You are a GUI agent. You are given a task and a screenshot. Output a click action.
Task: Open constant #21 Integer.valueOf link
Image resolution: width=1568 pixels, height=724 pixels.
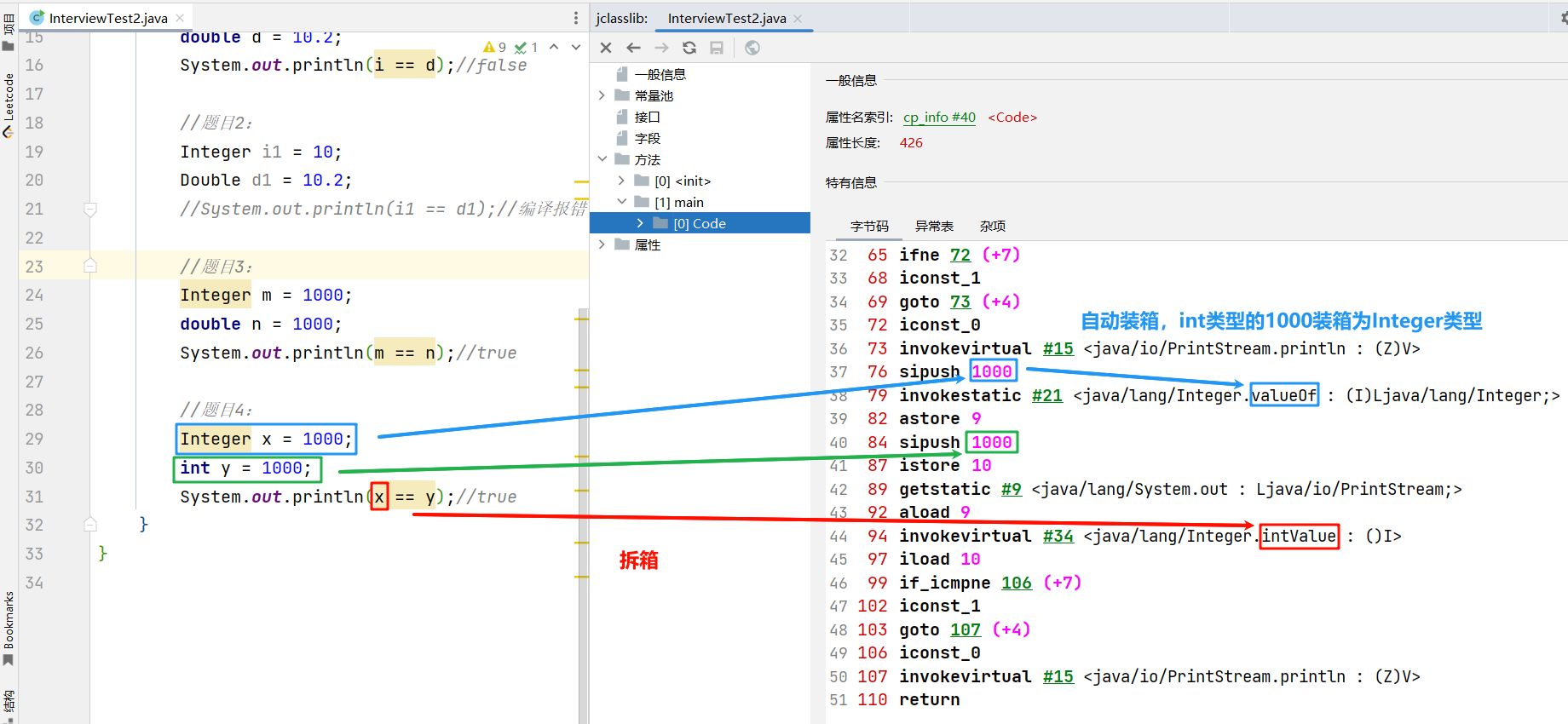(1046, 395)
